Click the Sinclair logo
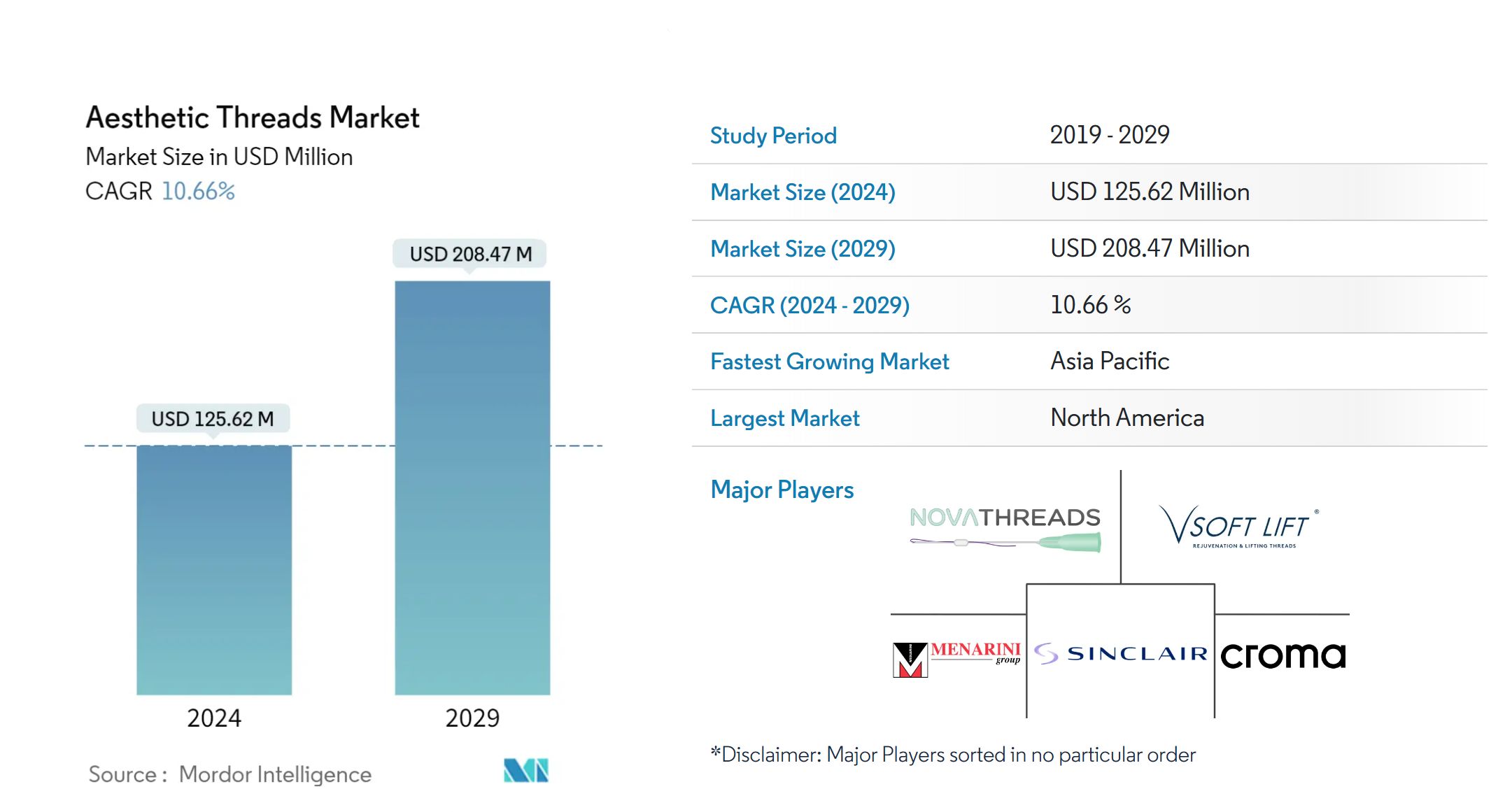 click(x=1121, y=653)
